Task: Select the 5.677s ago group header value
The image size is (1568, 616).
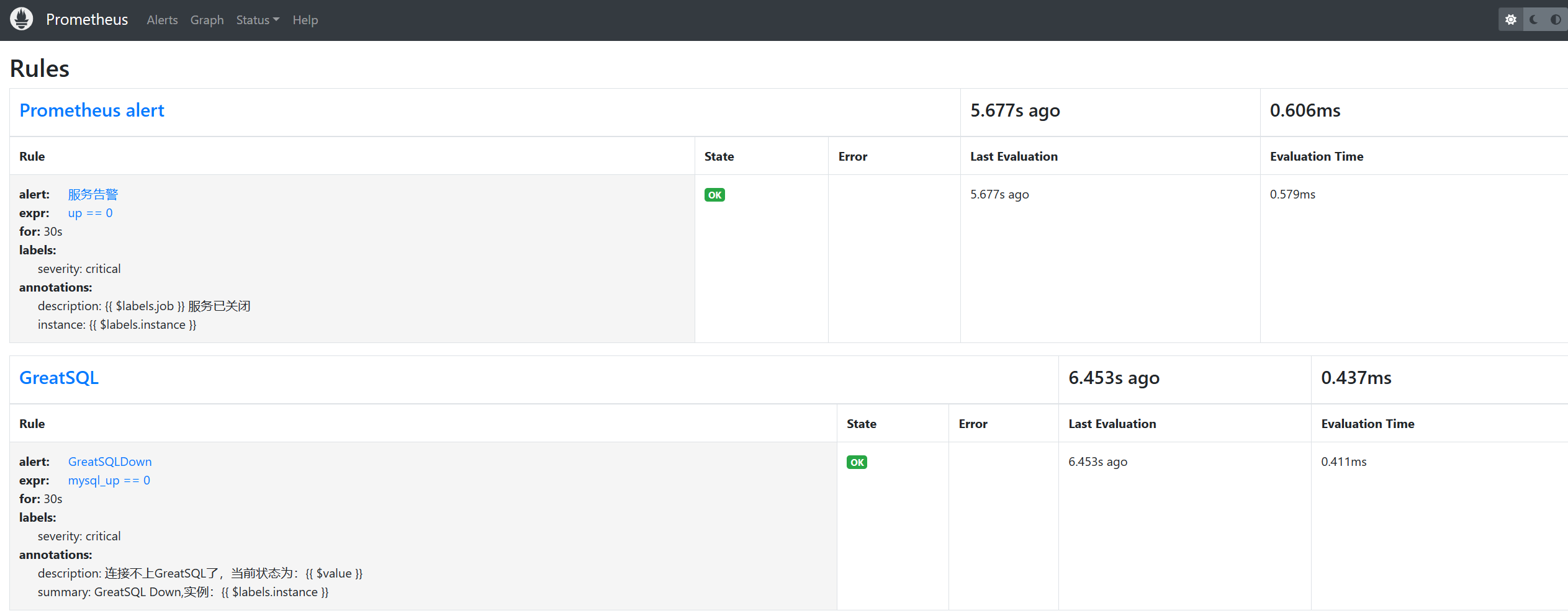Action: 1015,110
